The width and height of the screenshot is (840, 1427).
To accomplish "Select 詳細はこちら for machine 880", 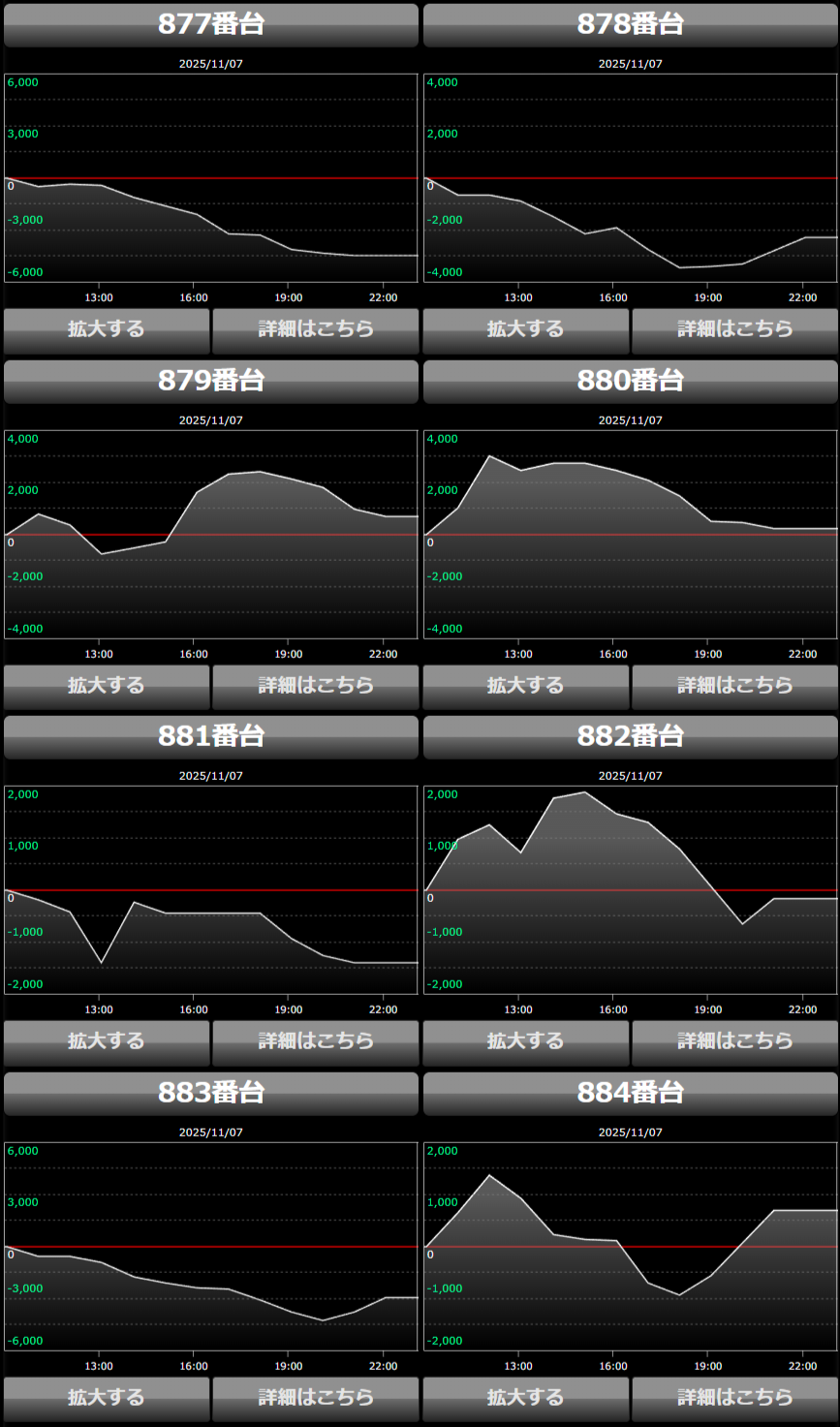I will click(734, 686).
